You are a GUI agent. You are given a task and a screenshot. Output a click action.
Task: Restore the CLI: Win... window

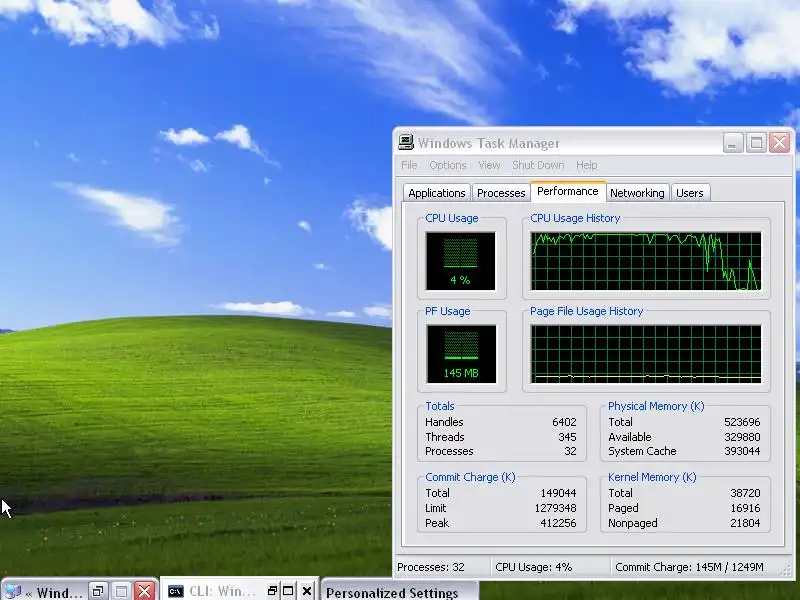(x=272, y=591)
